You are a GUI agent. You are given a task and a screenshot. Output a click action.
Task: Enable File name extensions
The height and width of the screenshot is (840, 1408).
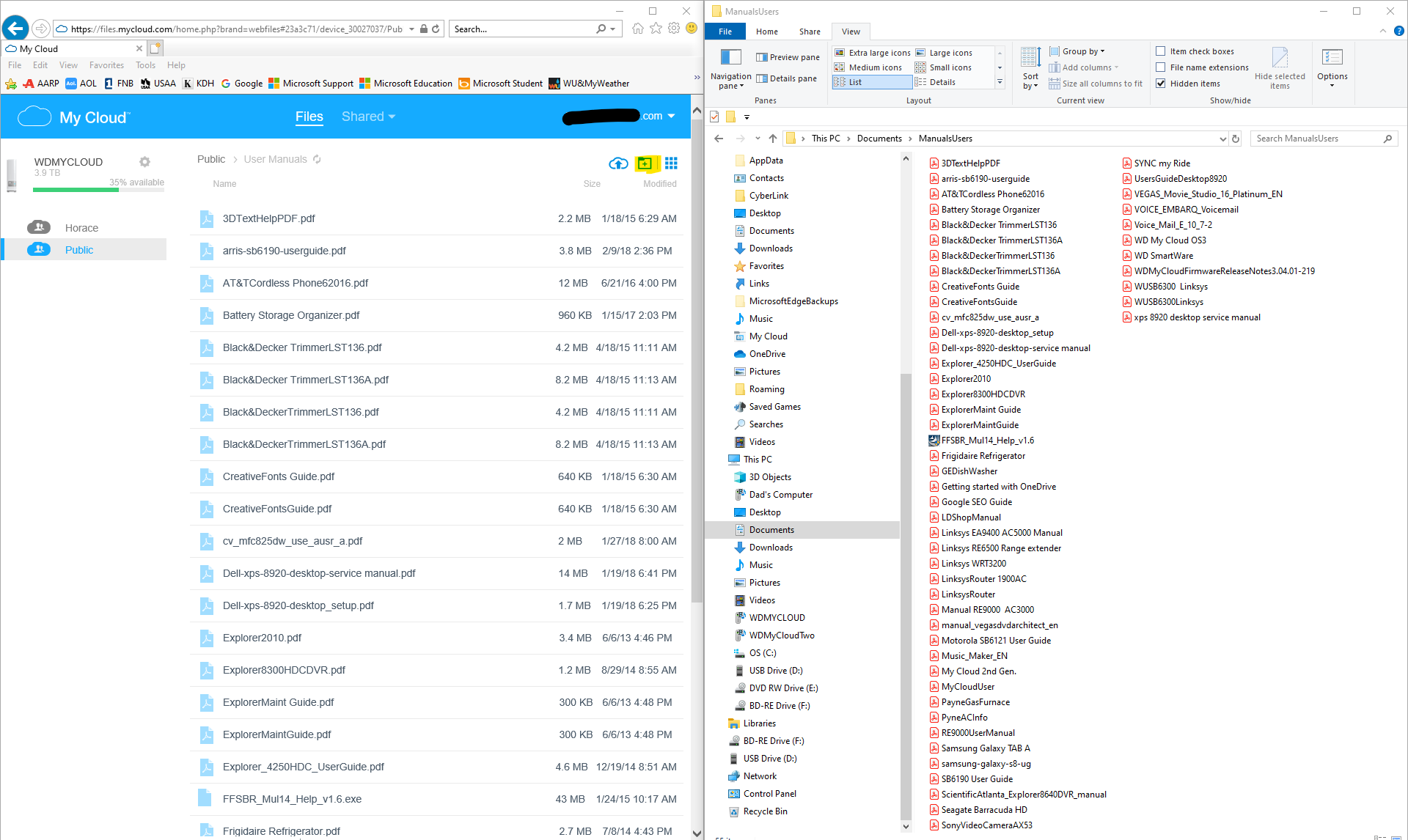[1162, 67]
